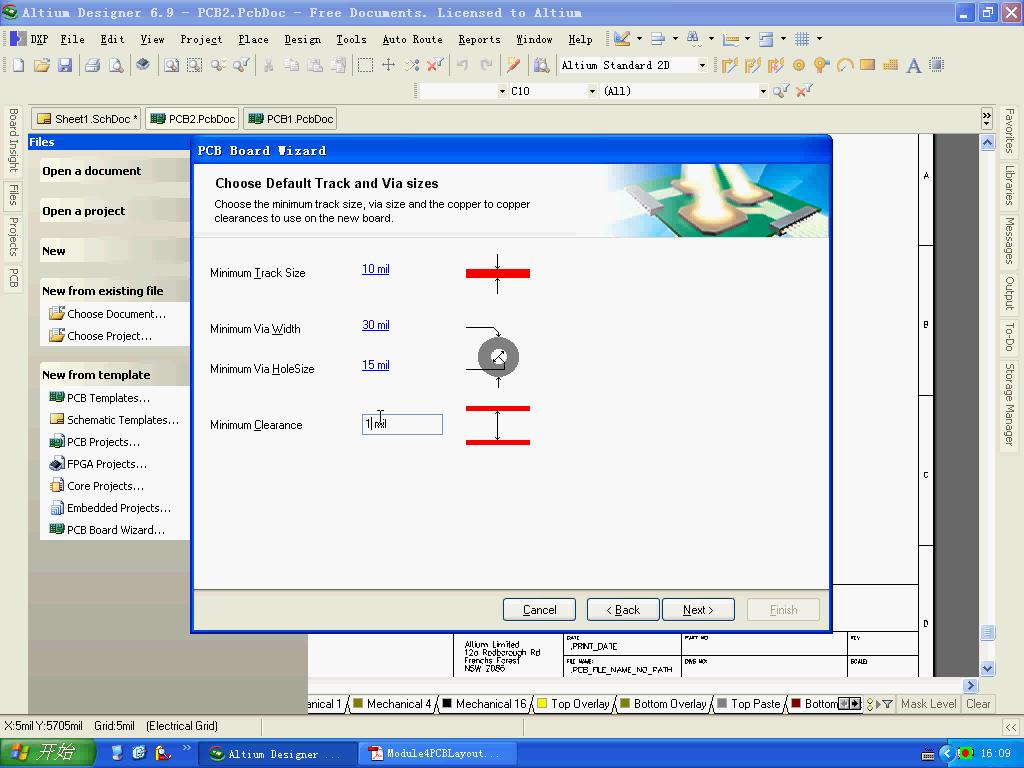Expand the document tabs overflow chevron
Image resolution: width=1024 pixels, height=768 pixels.
coord(987,118)
